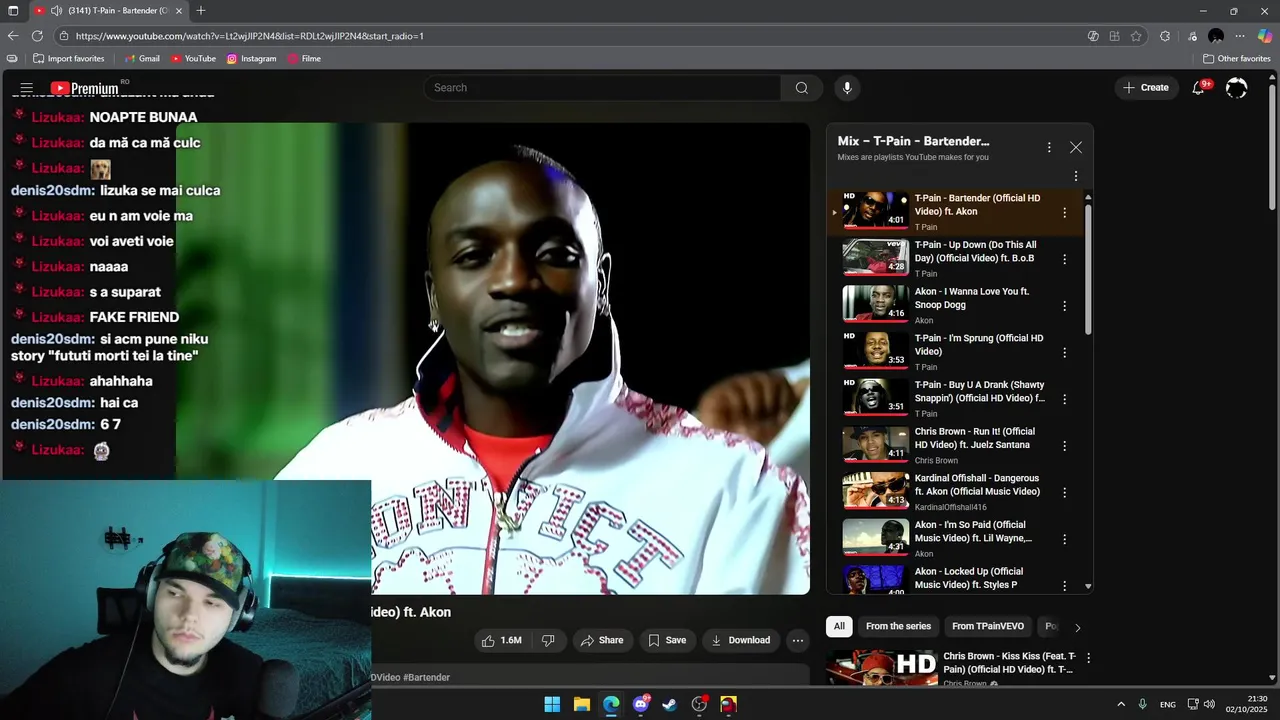Open Edge Copilot icon
Viewport: 1280px width, 720px height.
(x=1265, y=36)
